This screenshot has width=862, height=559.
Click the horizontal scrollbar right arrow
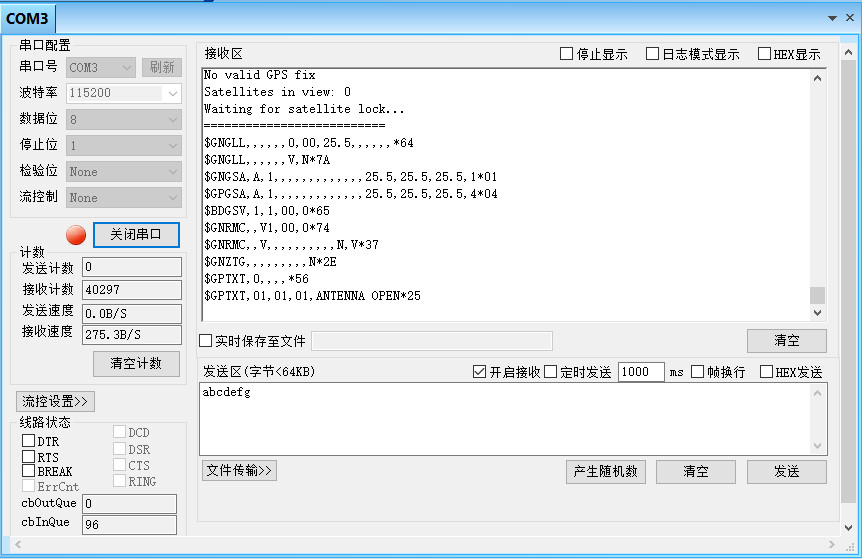point(831,545)
